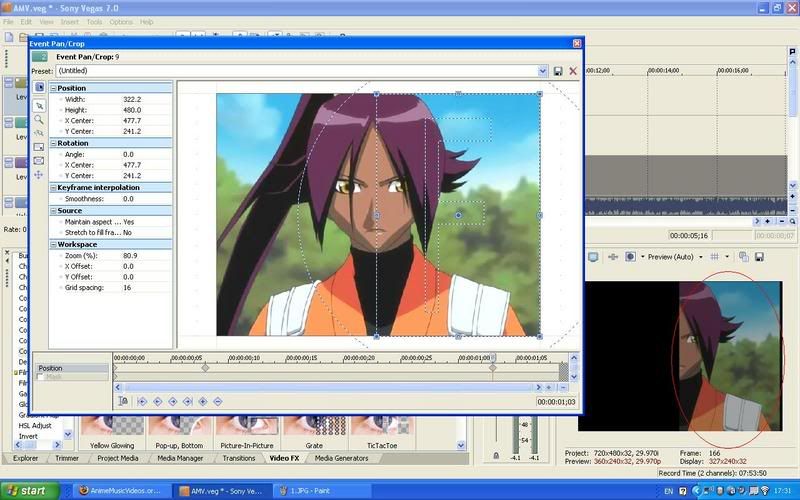The width and height of the screenshot is (800, 500).
Task: Click preview on external monitor icon
Action: tap(593, 257)
